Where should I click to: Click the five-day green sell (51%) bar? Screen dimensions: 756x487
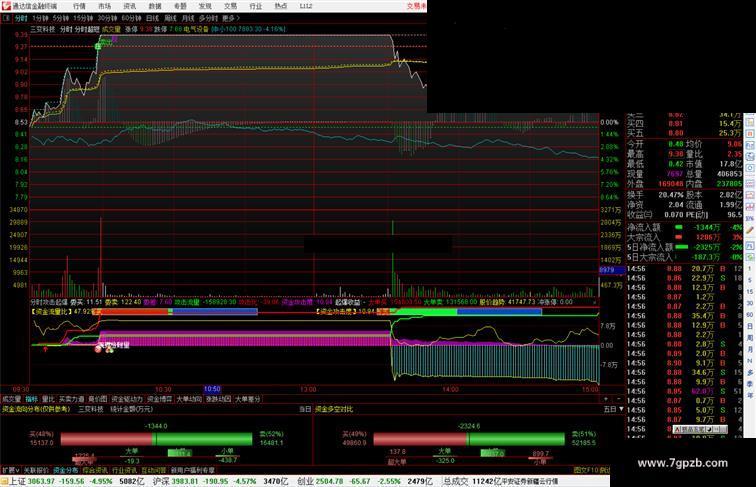(x=516, y=439)
